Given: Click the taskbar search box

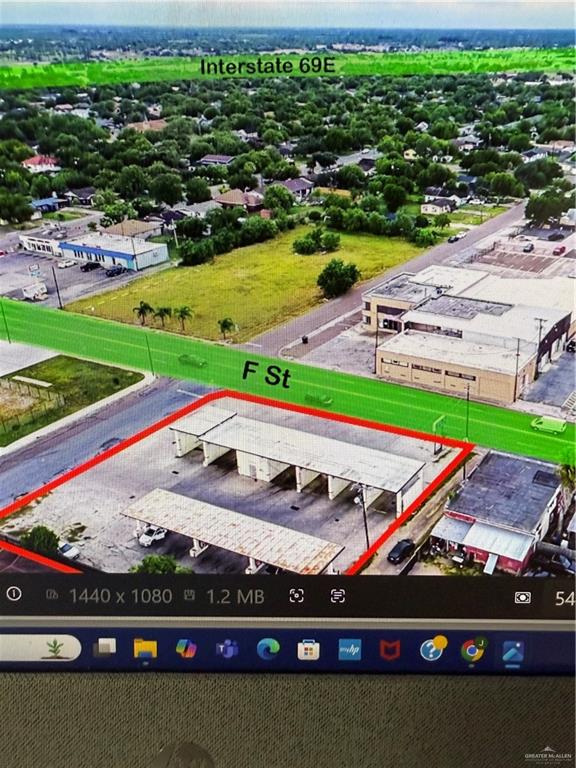Looking at the screenshot, I should tap(39, 648).
